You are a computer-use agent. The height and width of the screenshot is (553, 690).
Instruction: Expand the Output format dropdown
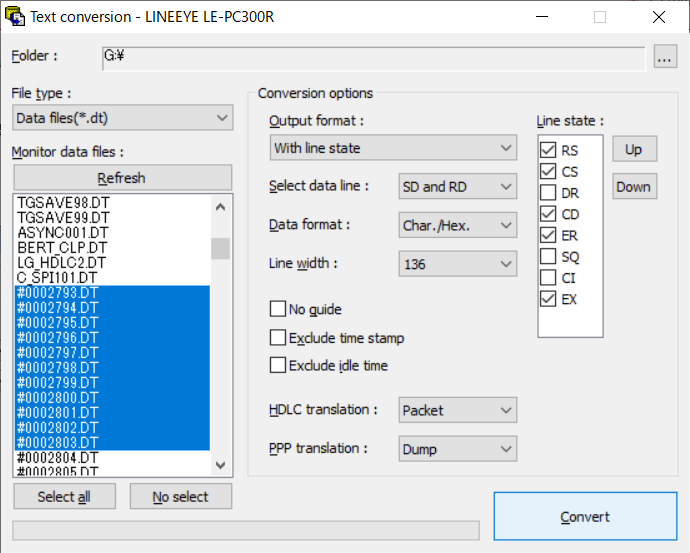pyautogui.click(x=393, y=148)
